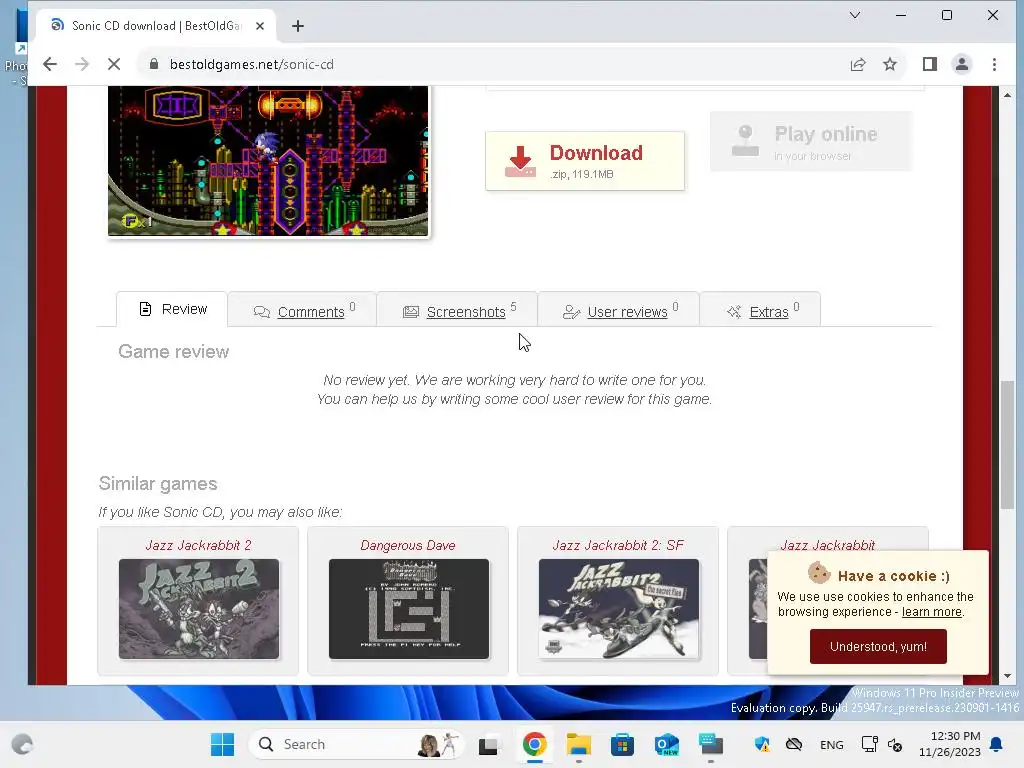Open the network status tray icon
Image resolution: width=1024 pixels, height=768 pixels.
tap(869, 744)
